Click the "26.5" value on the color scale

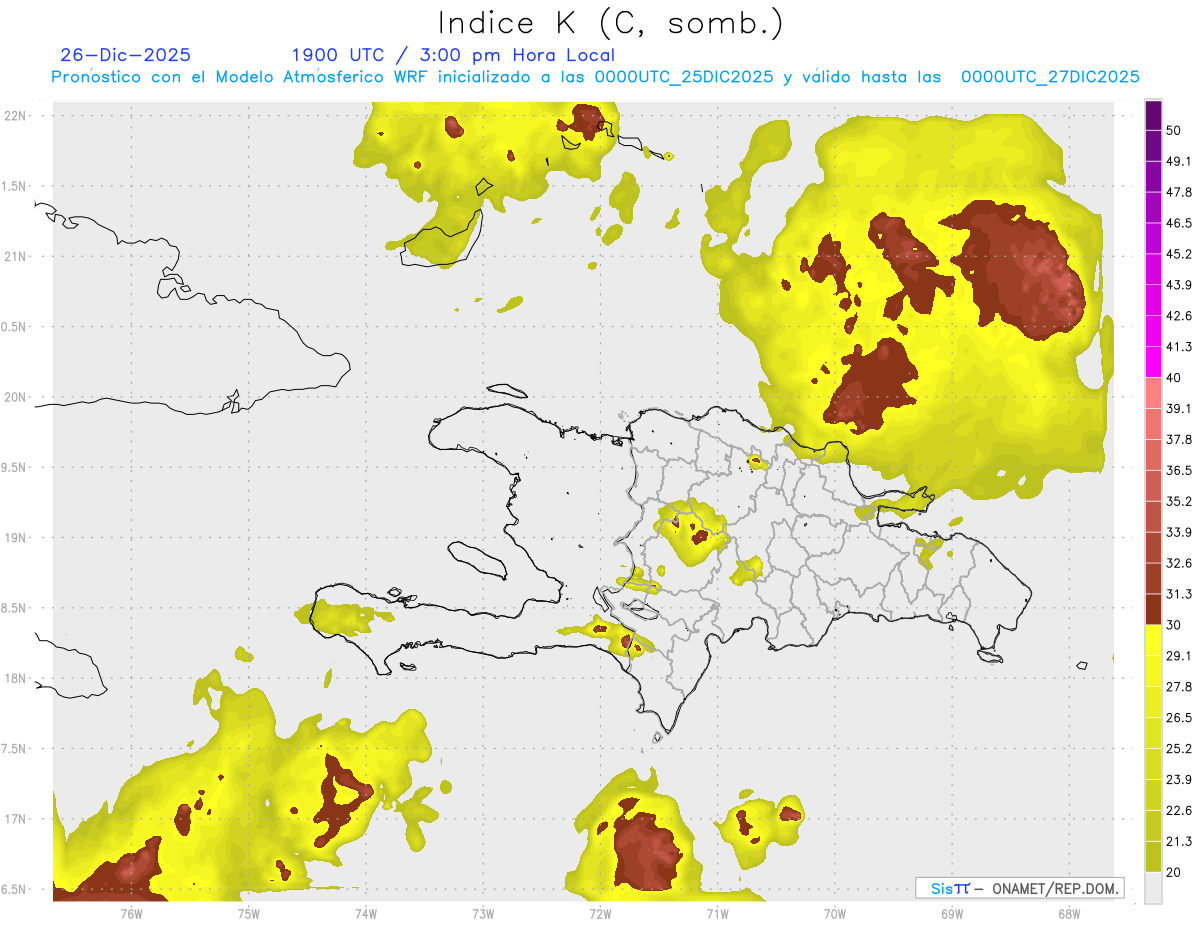(x=1180, y=718)
